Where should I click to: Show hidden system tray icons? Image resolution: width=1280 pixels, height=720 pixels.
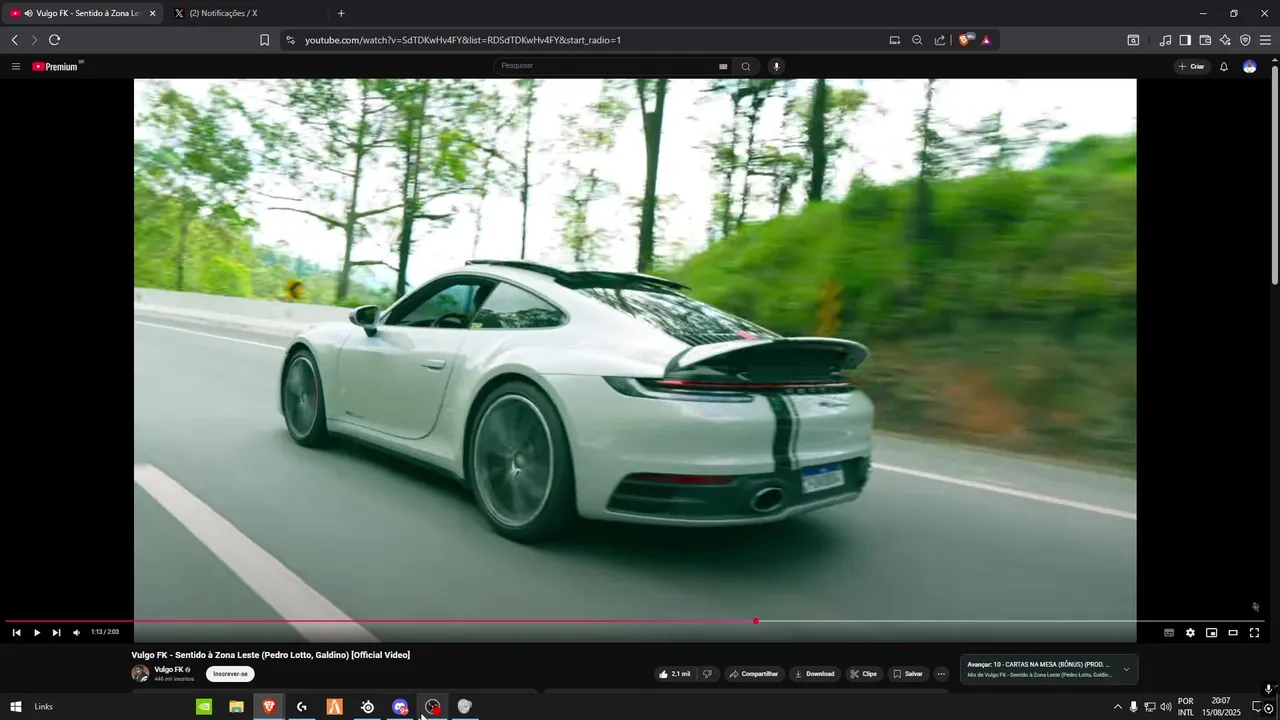pos(1118,707)
